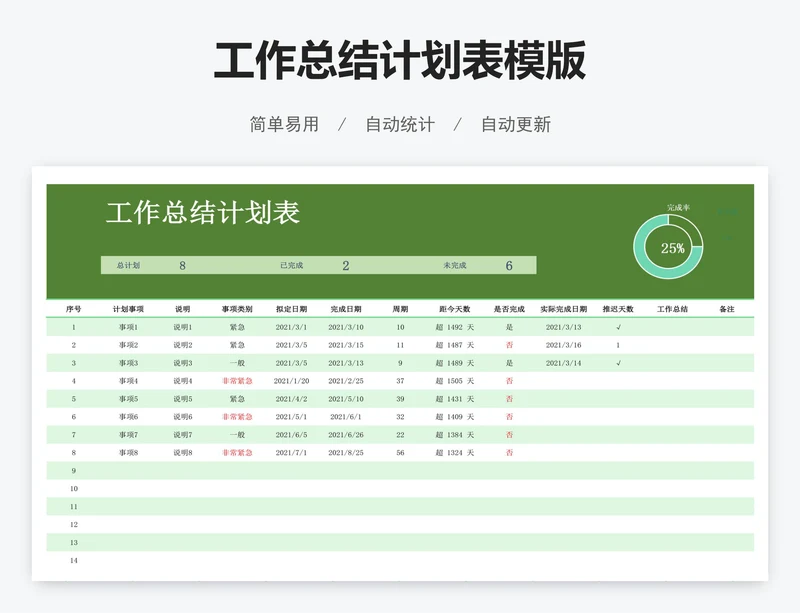The image size is (800, 613).
Task: Click the cycle cell showing 56
Action: coord(400,453)
